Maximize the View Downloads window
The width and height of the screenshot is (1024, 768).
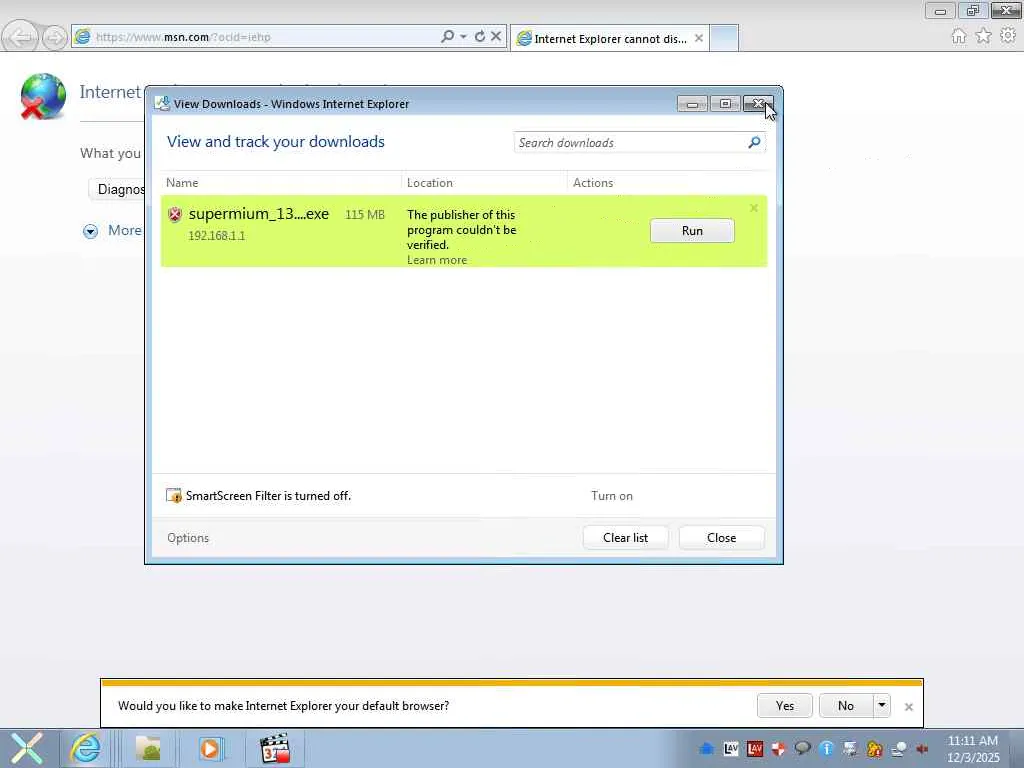coord(725,104)
